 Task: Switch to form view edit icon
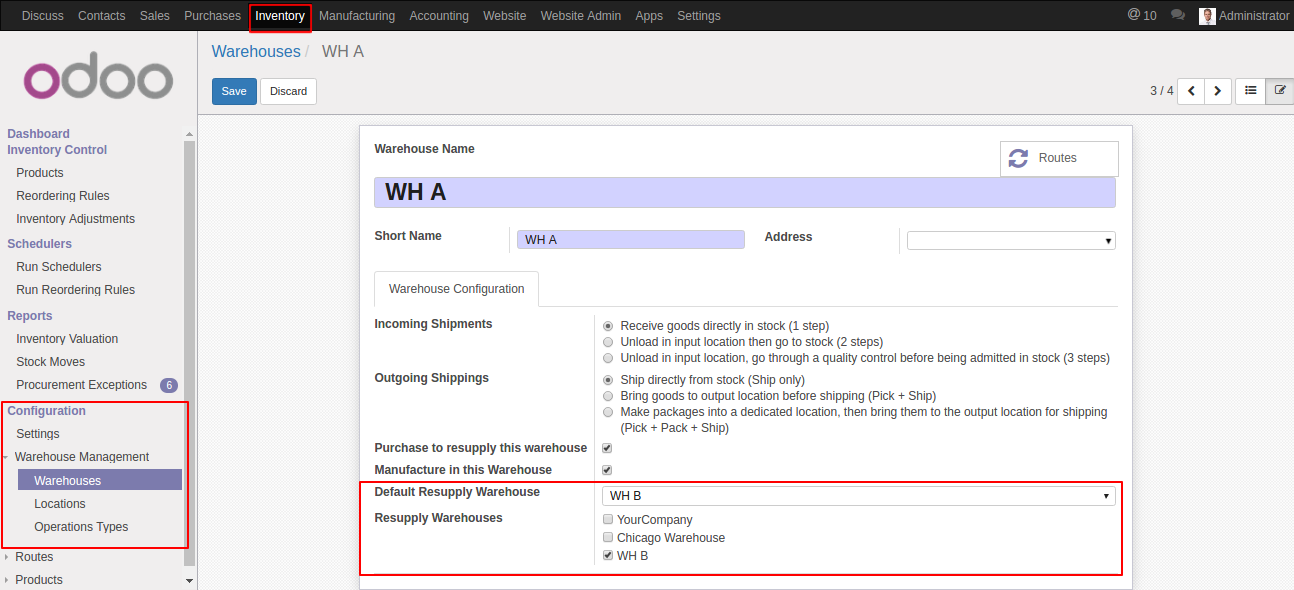(x=1279, y=91)
